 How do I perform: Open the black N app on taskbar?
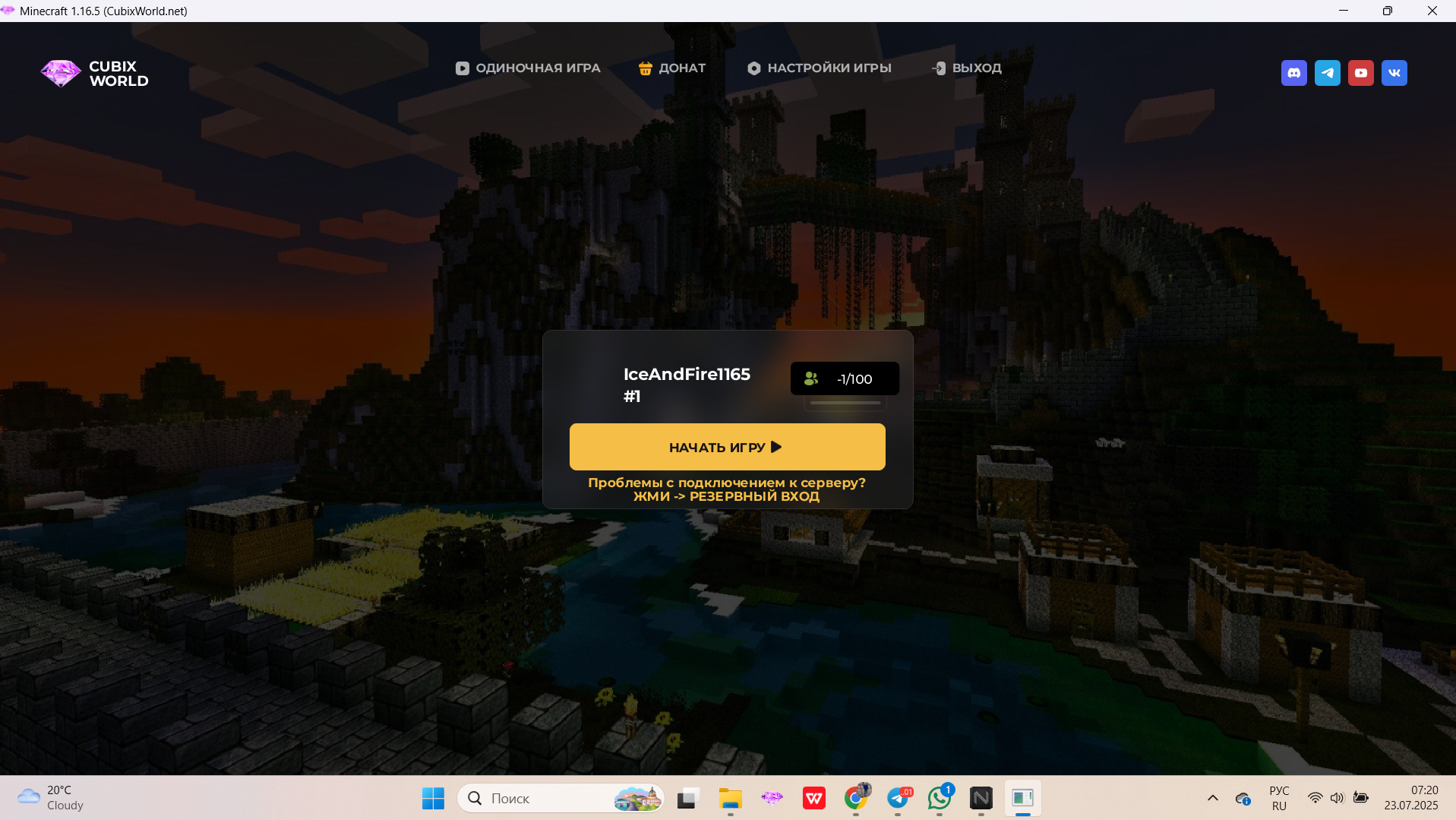click(981, 798)
